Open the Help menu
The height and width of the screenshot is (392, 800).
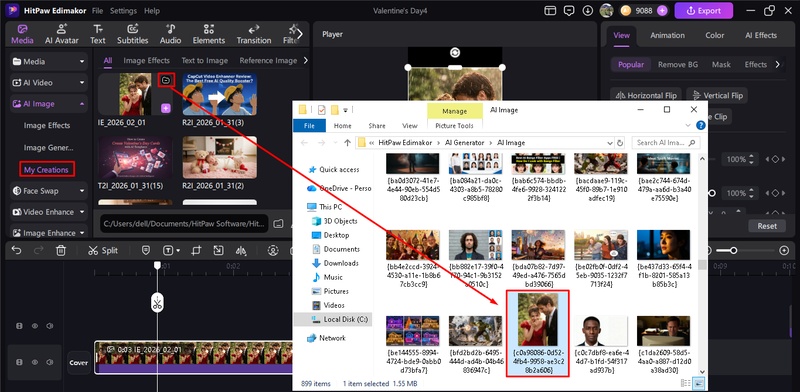[152, 11]
